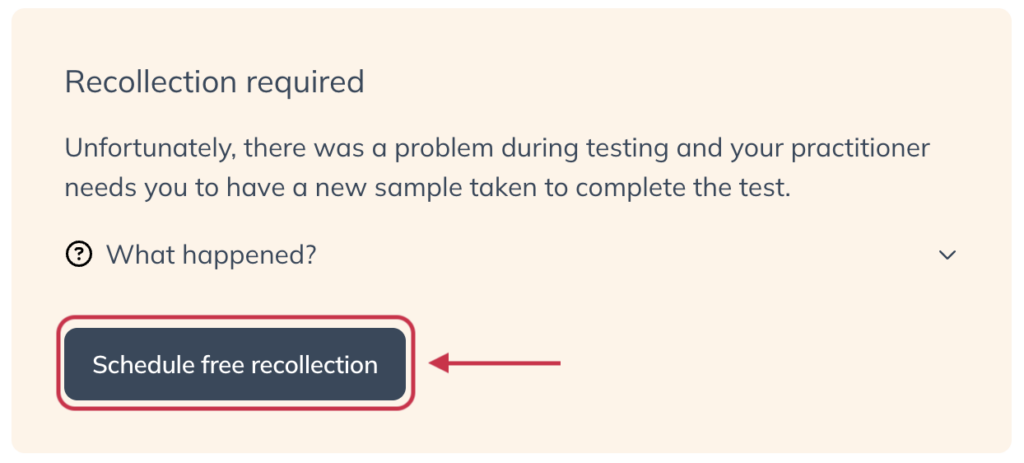Image resolution: width=1024 pixels, height=463 pixels.
Task: Expand the What happened chevron arrow
Action: coord(947,255)
